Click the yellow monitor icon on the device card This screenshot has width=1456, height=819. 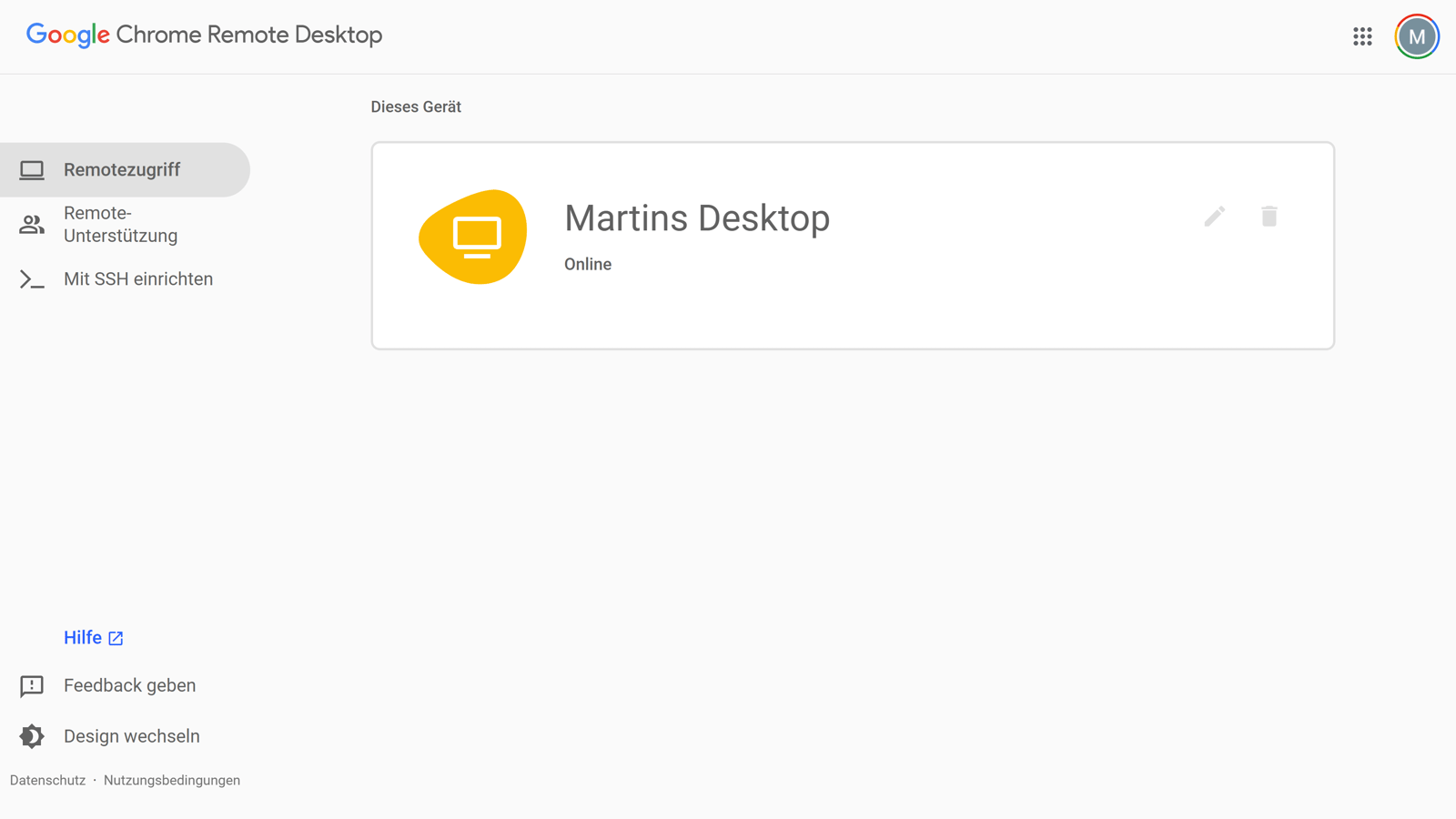coord(473,236)
